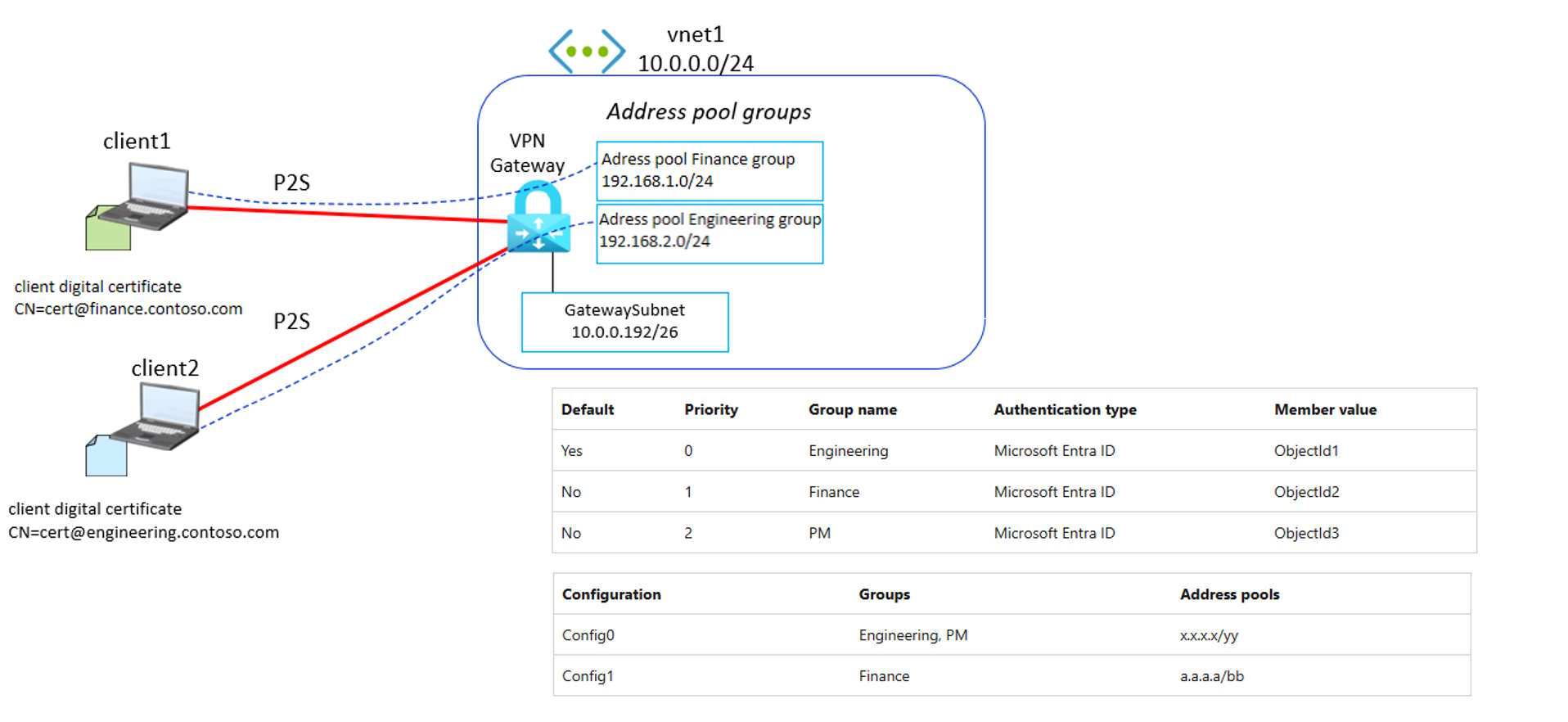Select the Config1 configuration row

(x=588, y=676)
